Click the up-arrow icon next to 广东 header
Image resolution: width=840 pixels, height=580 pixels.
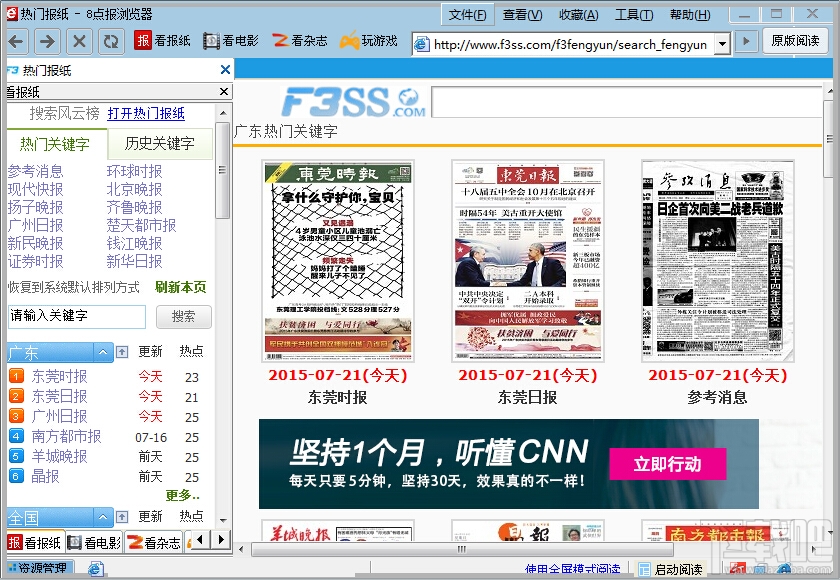pos(122,352)
